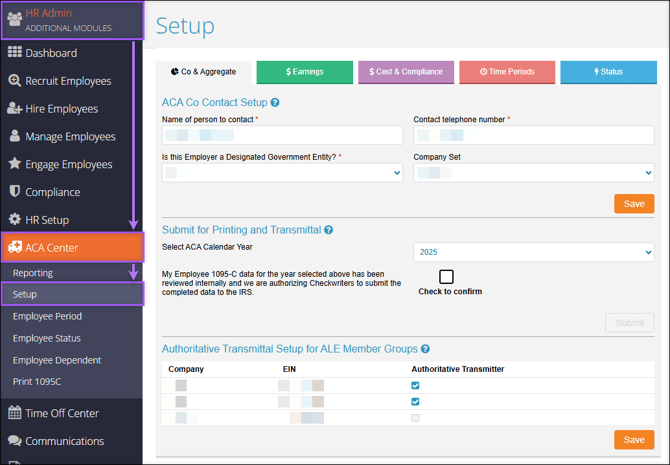This screenshot has height=465, width=670.
Task: Click the HR Admin people icon
Action: (15, 19)
